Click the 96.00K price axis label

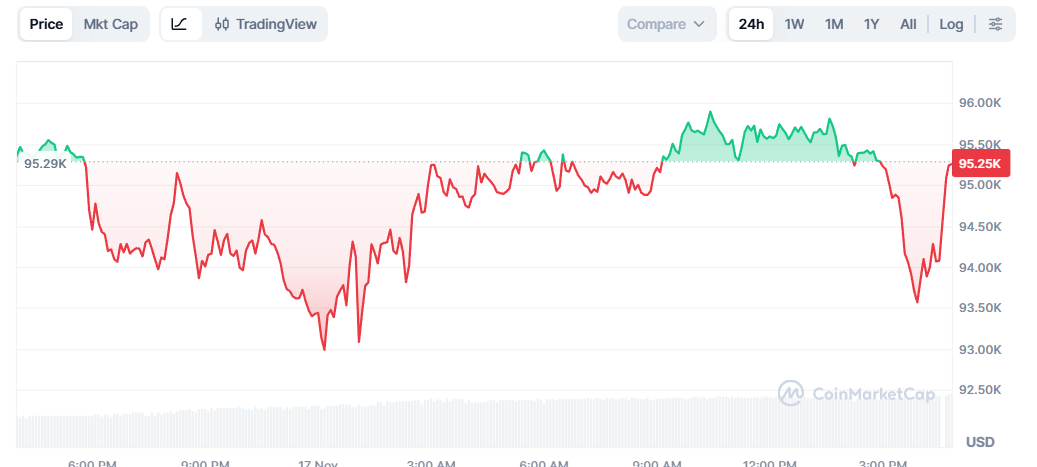(x=980, y=103)
